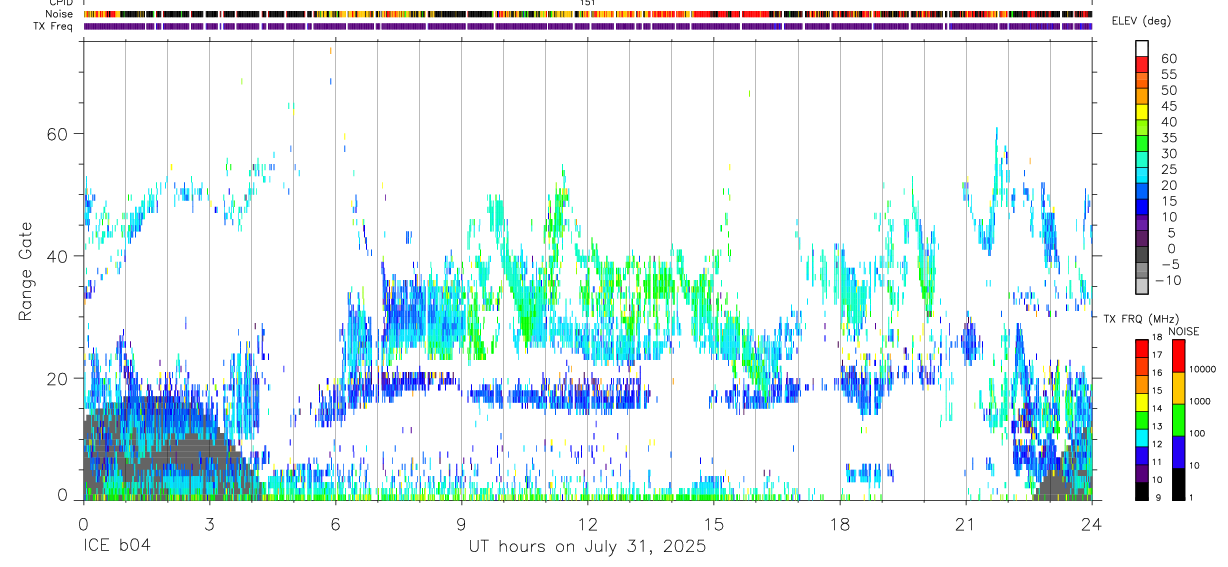The height and width of the screenshot is (567, 1228).
Task: Pick the blue ELEV segment between 10 and 15
Action: tap(1142, 208)
